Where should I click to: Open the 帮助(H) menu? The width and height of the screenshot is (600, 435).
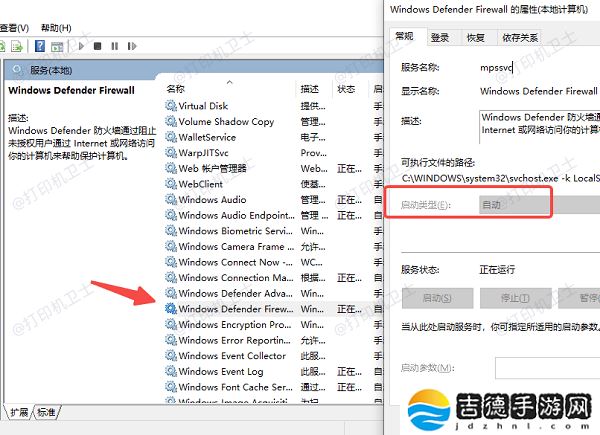[56, 28]
